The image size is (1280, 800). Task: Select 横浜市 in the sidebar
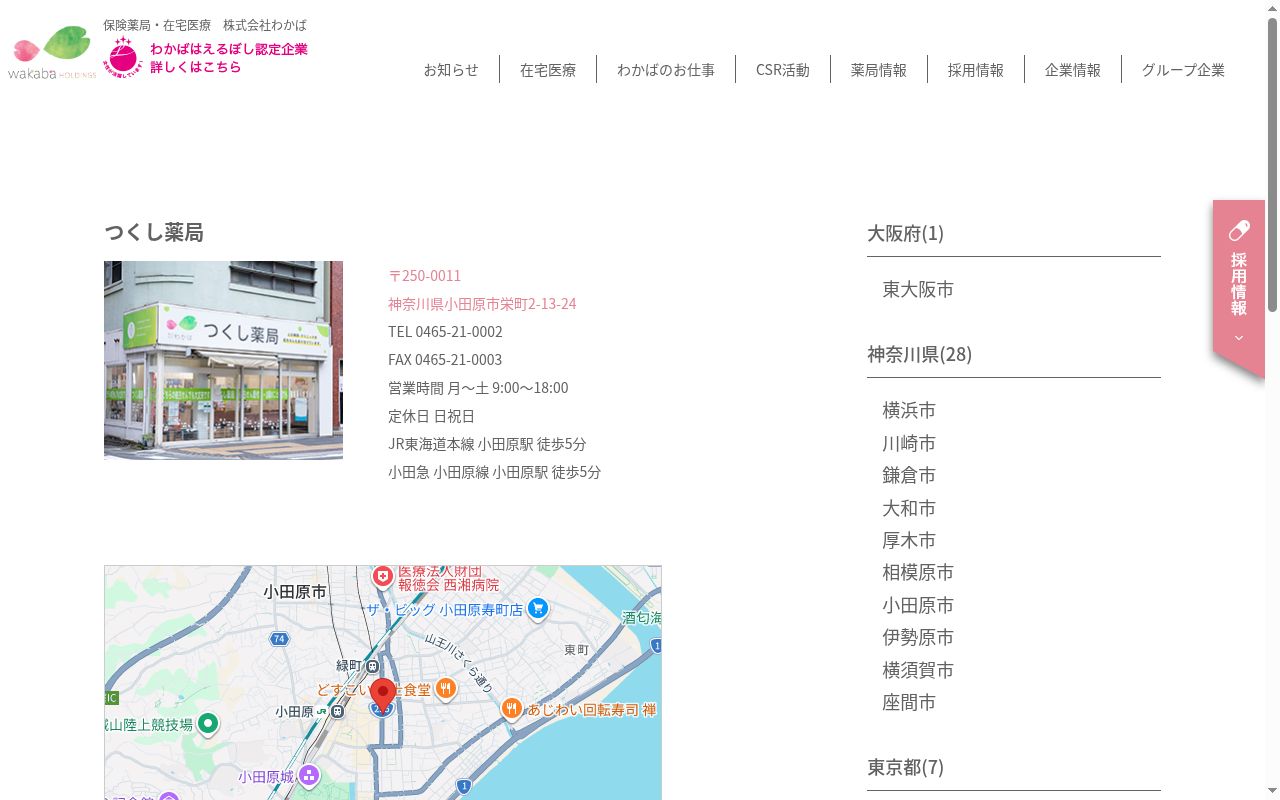[909, 410]
